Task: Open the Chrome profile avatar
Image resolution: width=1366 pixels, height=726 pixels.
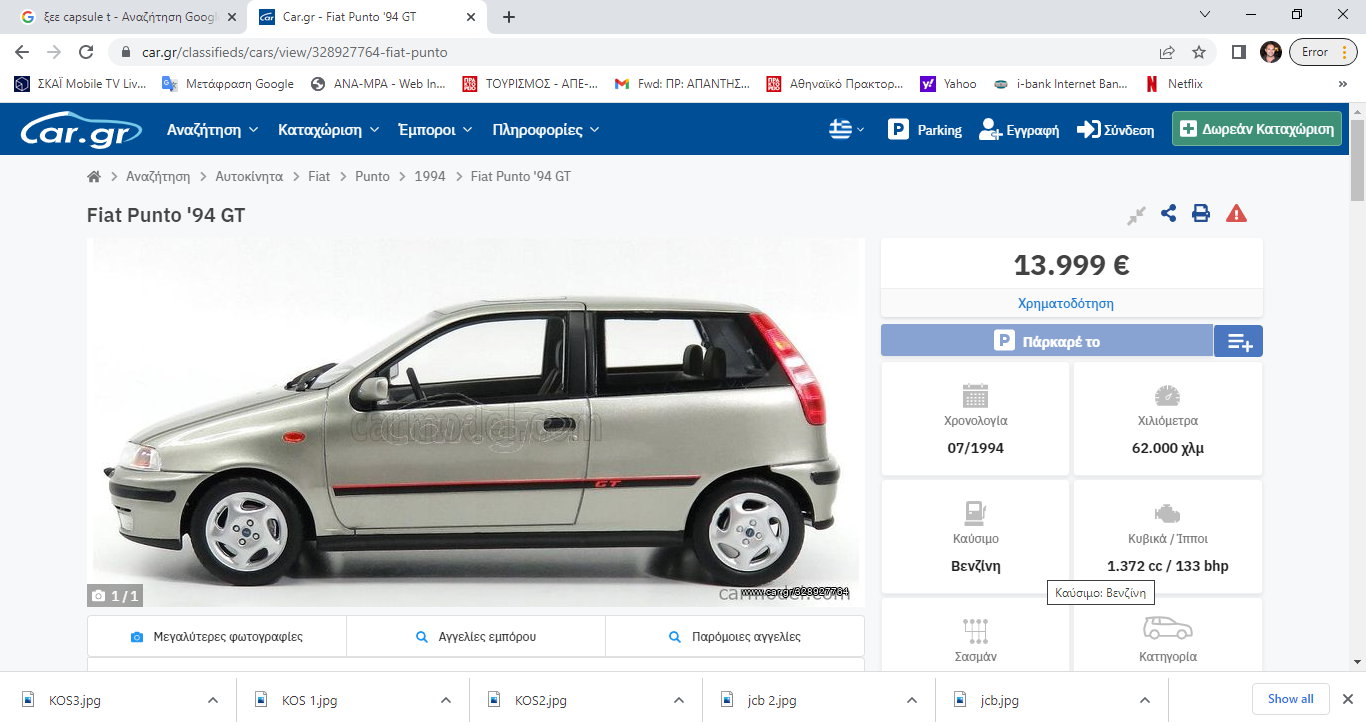Action: coord(1270,52)
